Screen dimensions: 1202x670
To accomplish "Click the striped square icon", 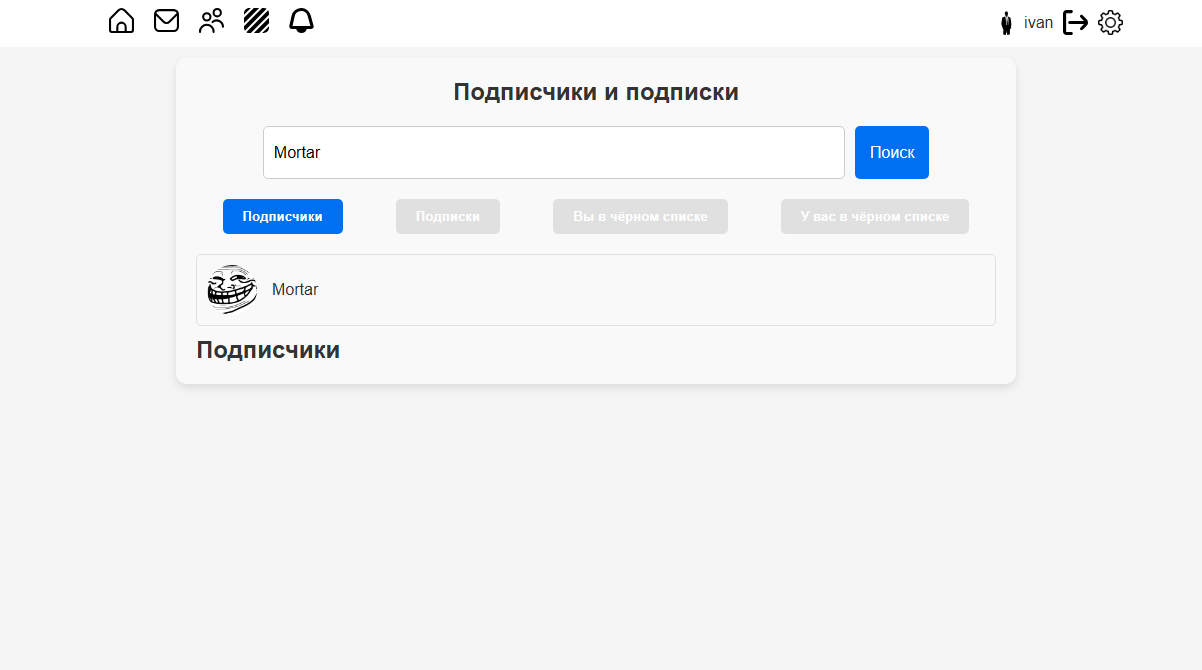I will 257,21.
